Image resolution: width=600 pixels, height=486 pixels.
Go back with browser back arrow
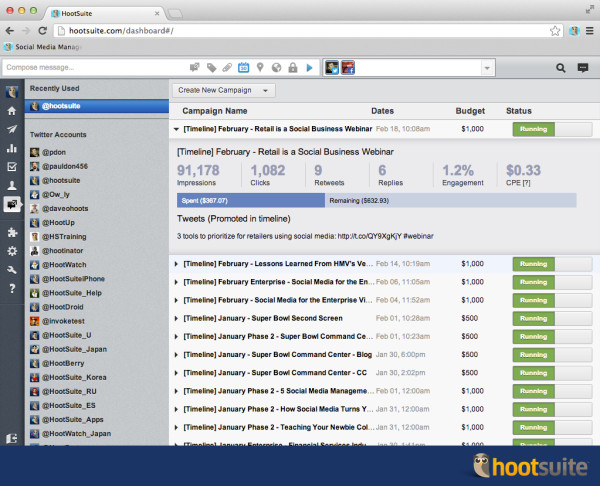(10, 31)
